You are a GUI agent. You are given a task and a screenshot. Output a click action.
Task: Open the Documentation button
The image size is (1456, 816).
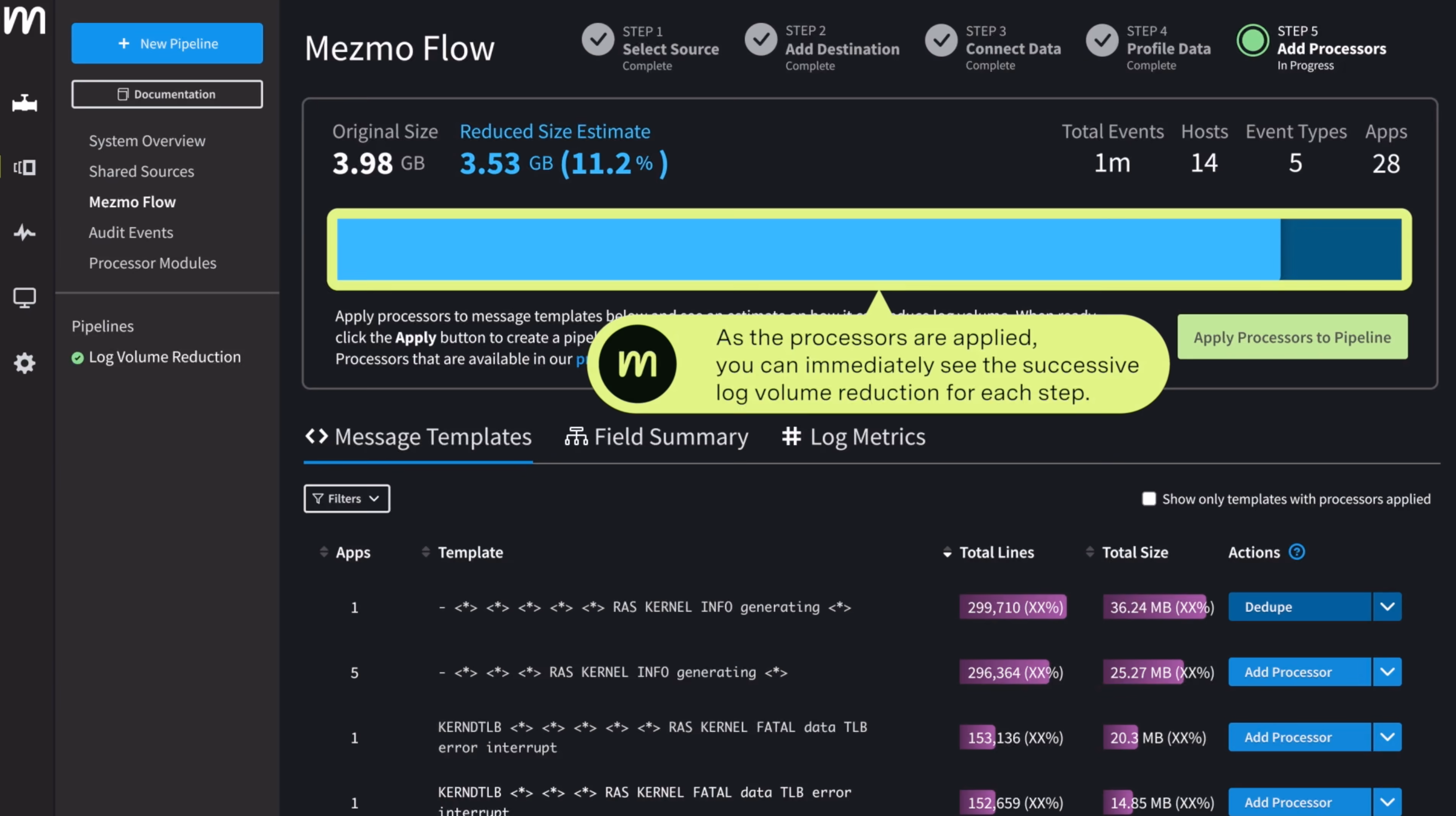click(x=167, y=94)
